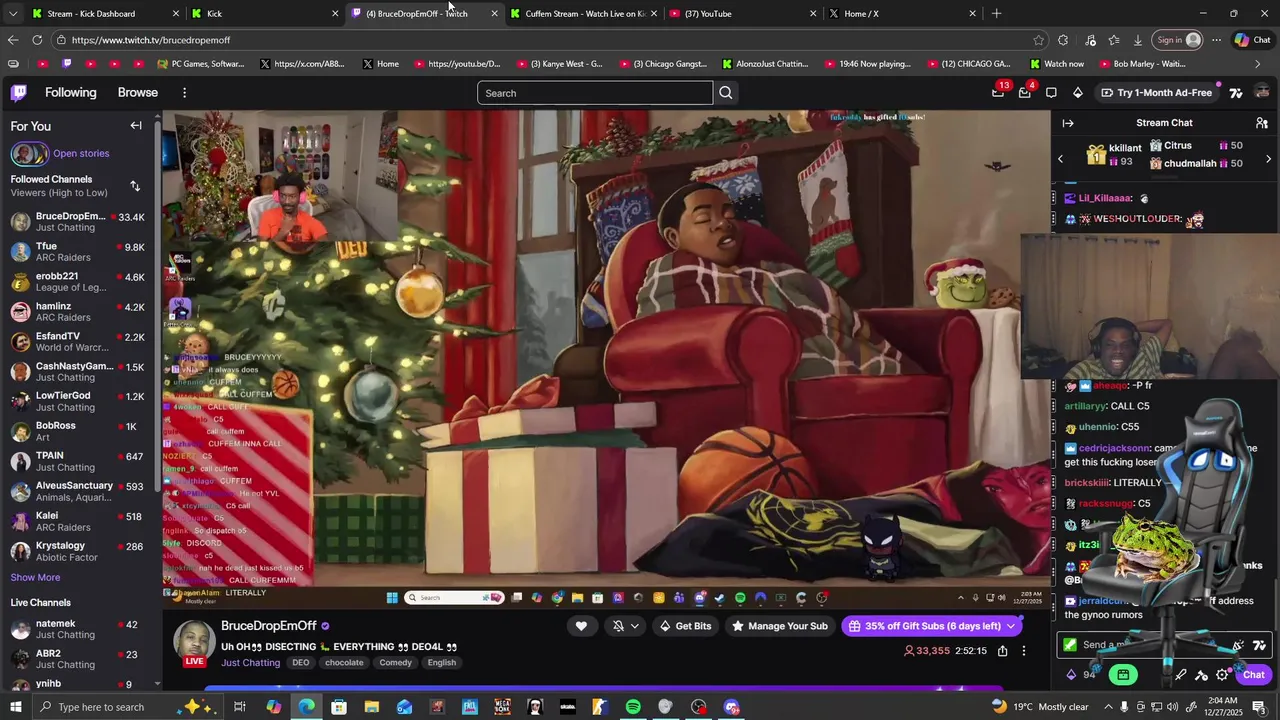
Task: Open the Twitch more options menu next to Browse
Action: (x=184, y=93)
